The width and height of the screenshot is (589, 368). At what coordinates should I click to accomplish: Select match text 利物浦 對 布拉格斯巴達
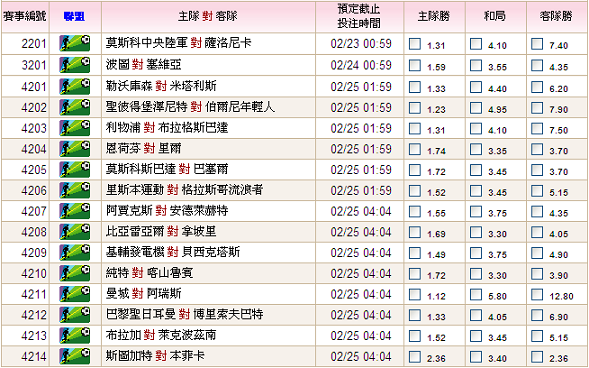click(167, 128)
